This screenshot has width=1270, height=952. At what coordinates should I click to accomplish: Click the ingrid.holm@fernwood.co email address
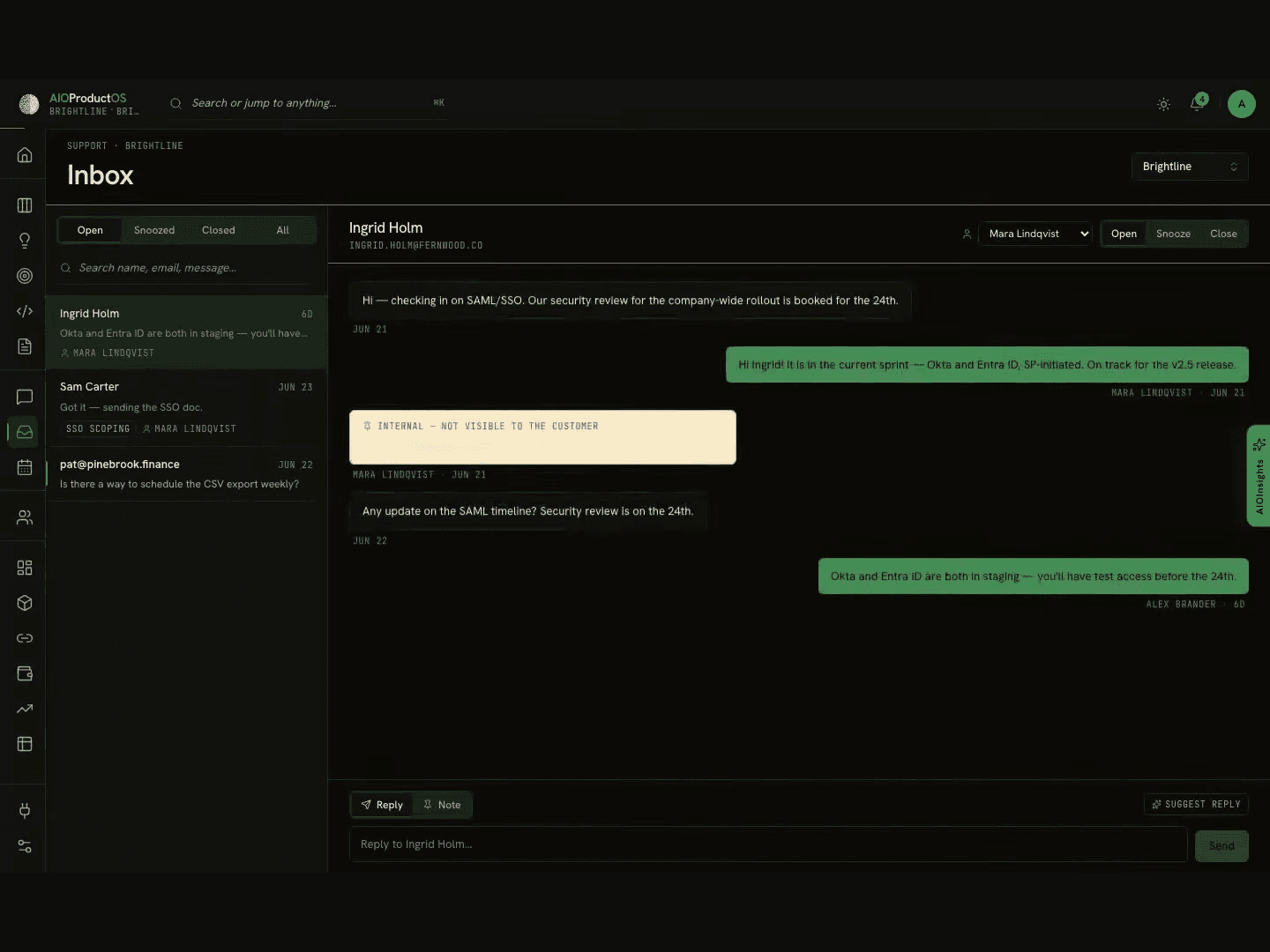point(416,246)
